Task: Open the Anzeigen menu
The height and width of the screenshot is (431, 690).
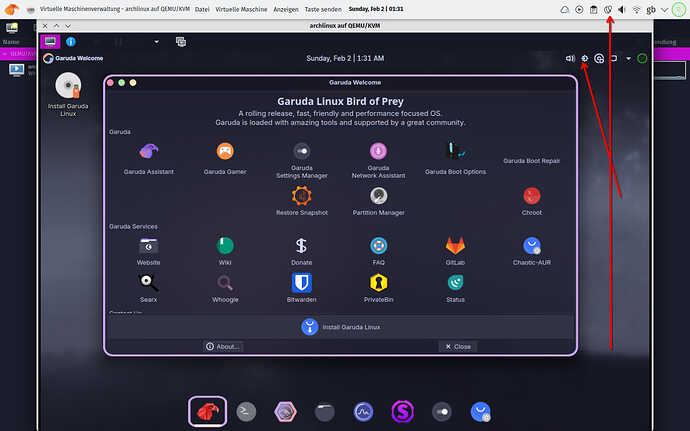Action: click(286, 9)
